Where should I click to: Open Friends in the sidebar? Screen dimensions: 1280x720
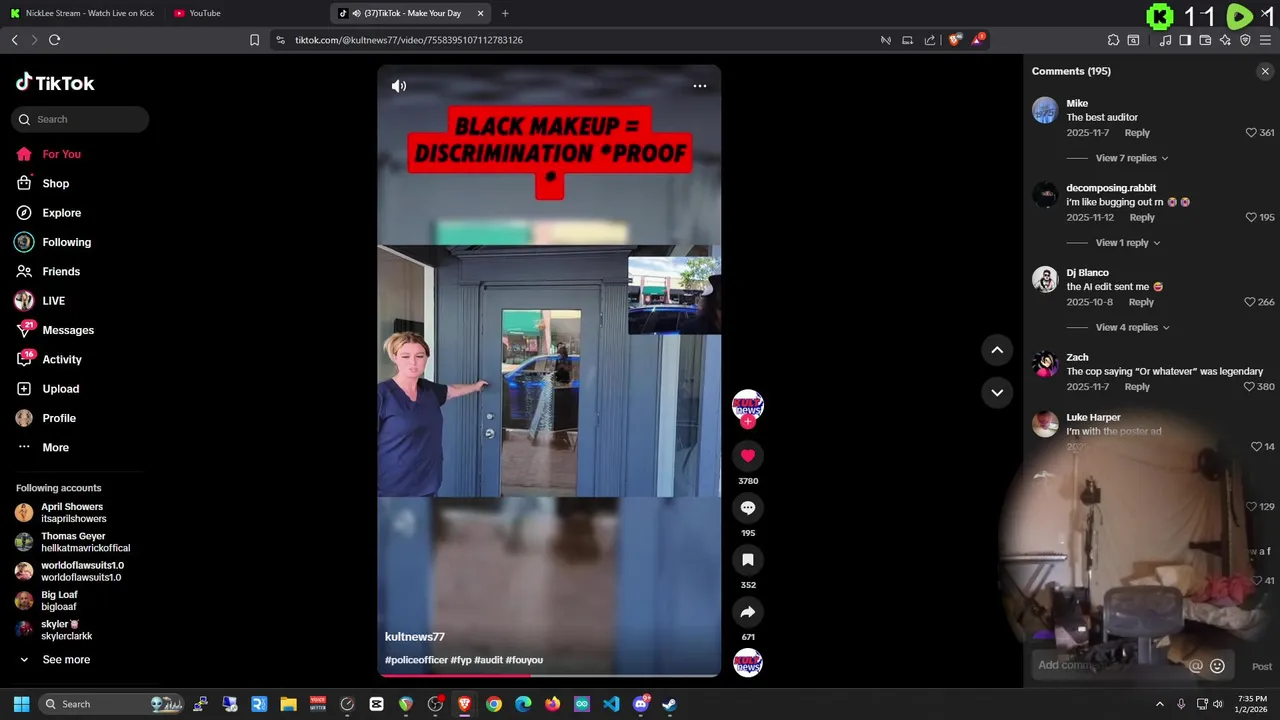click(61, 272)
